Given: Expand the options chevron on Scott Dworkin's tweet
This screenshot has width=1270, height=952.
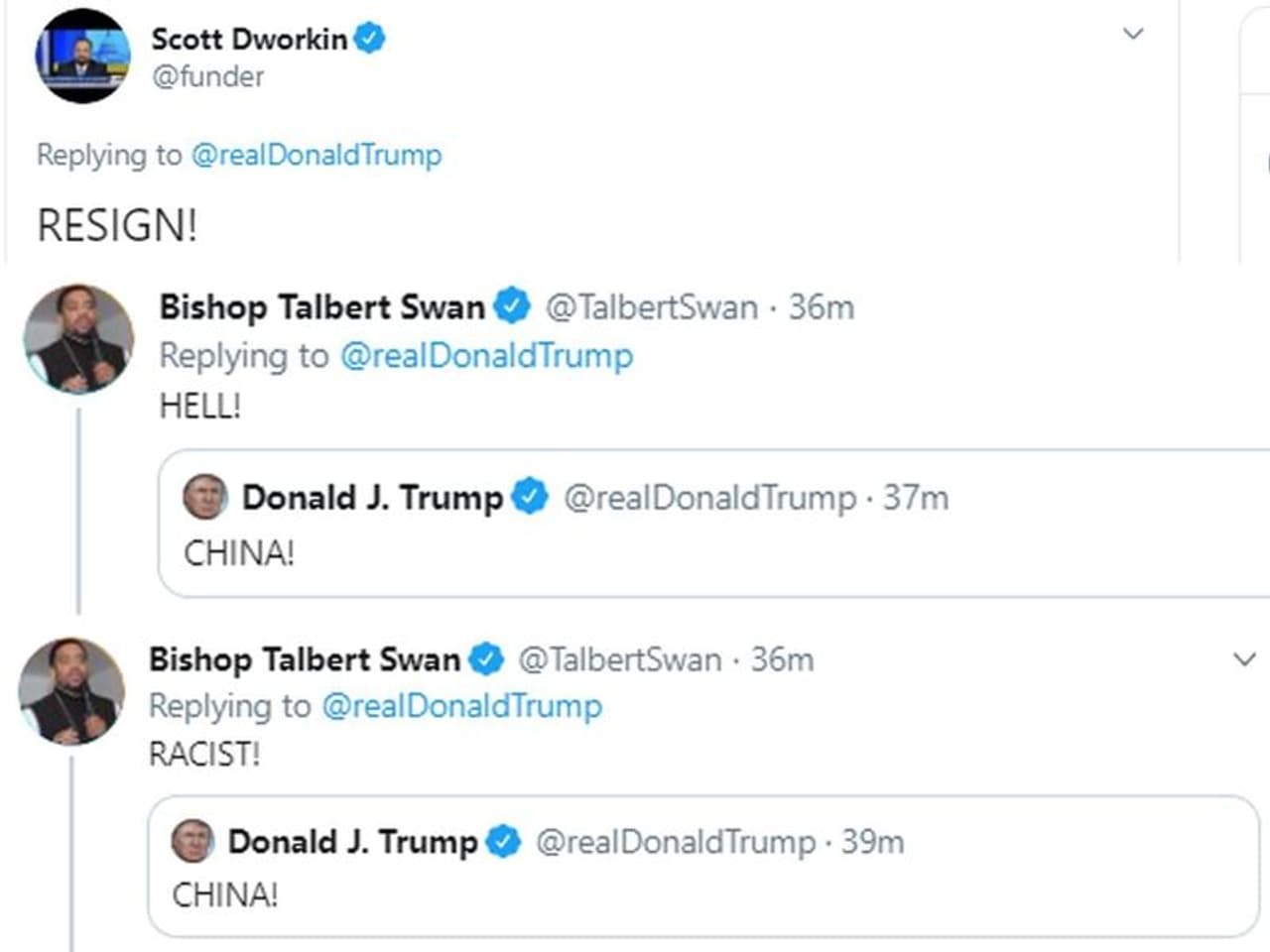Looking at the screenshot, I should coord(1133,35).
